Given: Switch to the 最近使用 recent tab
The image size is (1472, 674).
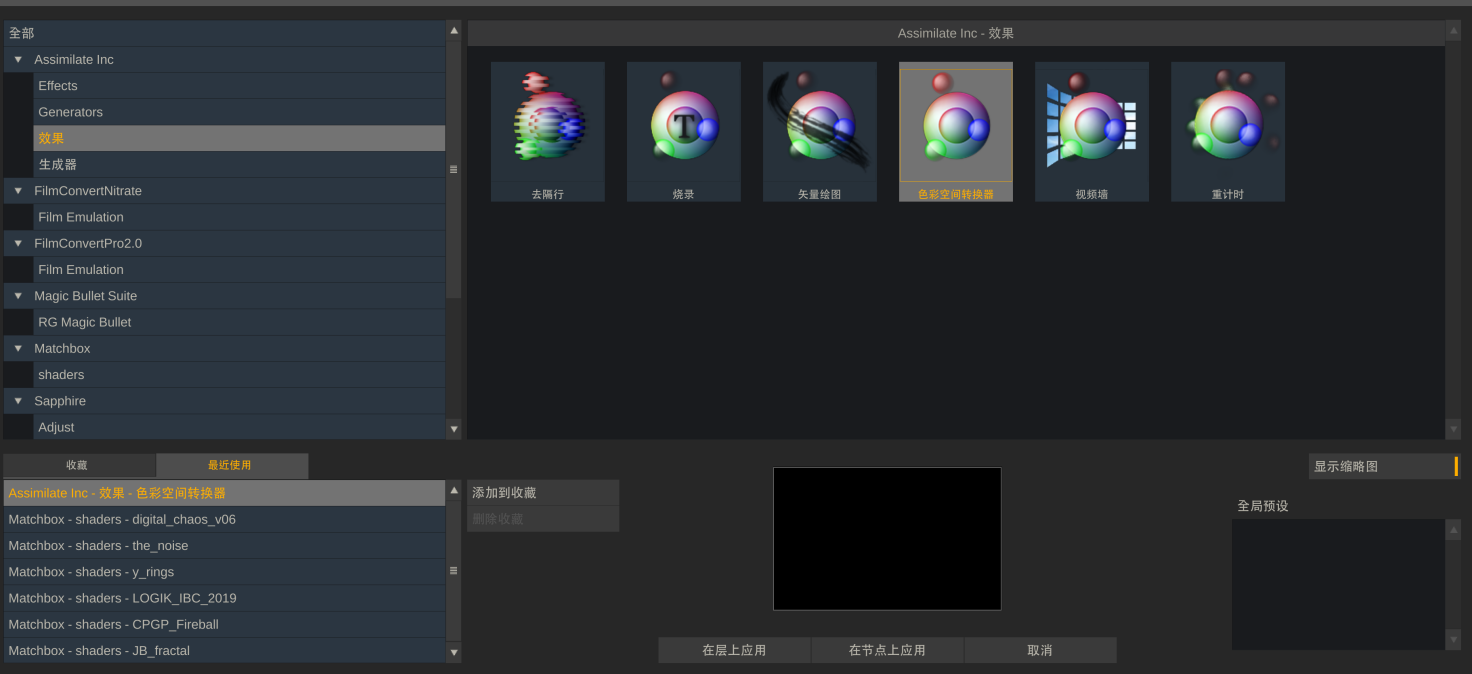Looking at the screenshot, I should click(232, 465).
